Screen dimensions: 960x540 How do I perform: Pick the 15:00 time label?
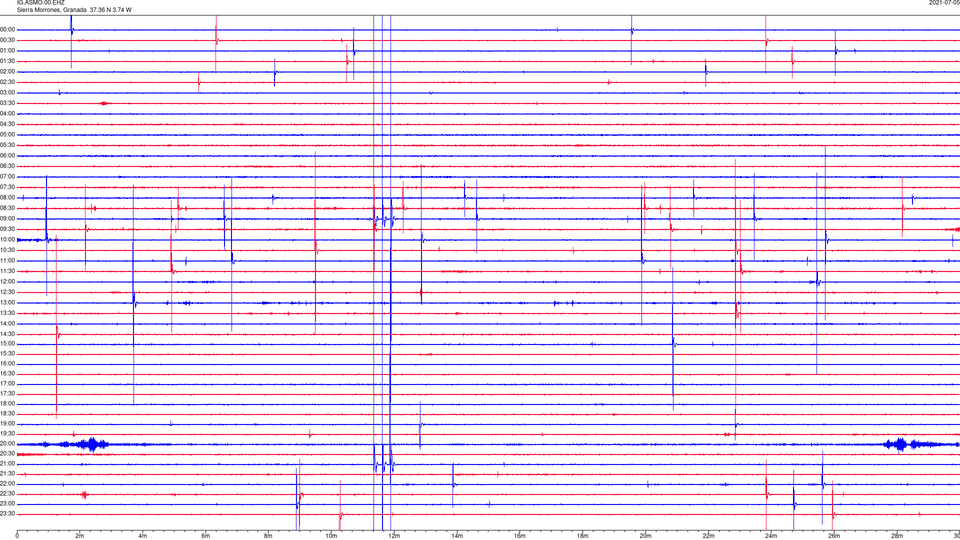click(x=8, y=343)
